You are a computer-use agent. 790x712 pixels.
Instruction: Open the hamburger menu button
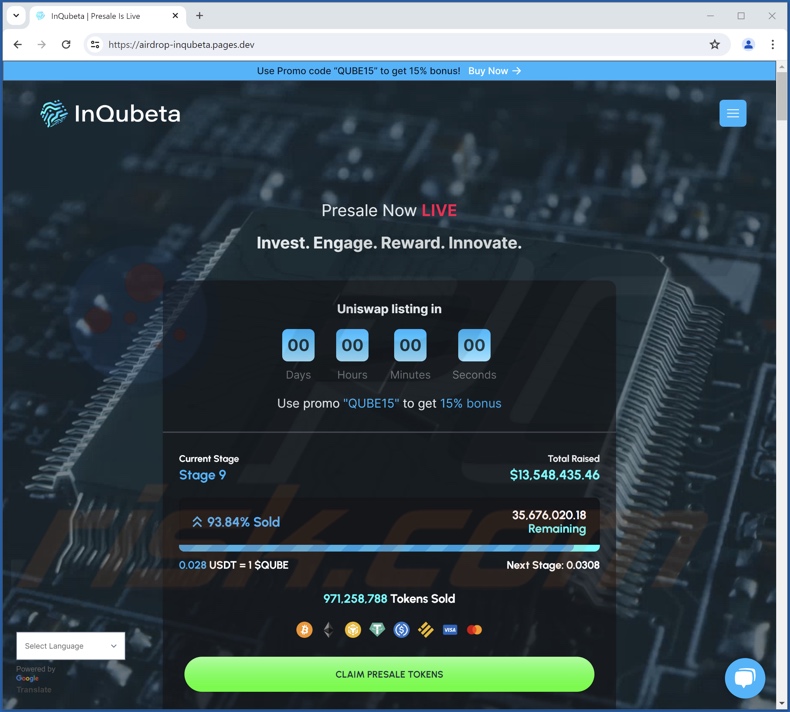[x=733, y=113]
